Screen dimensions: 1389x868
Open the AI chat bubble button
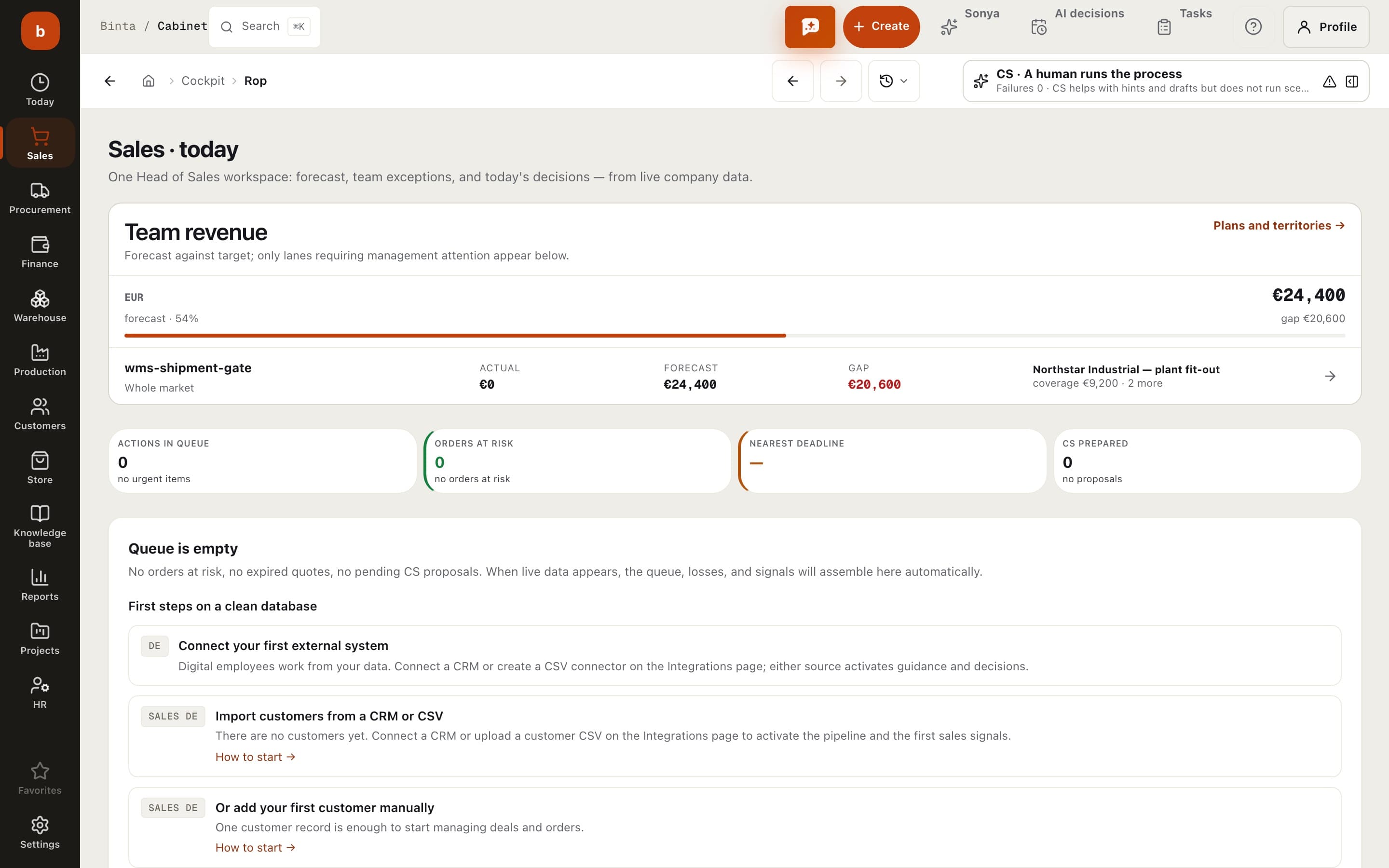(810, 27)
